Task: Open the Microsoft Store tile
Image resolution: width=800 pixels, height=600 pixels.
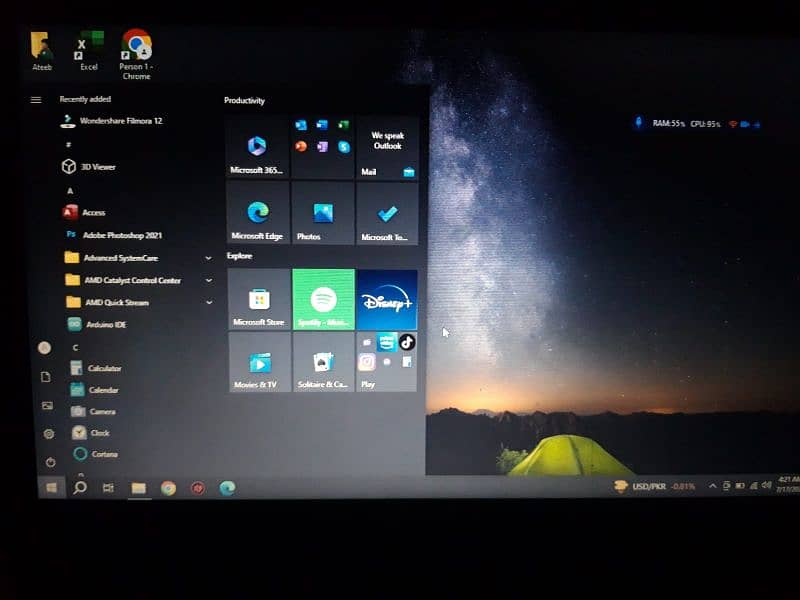Action: click(x=259, y=299)
